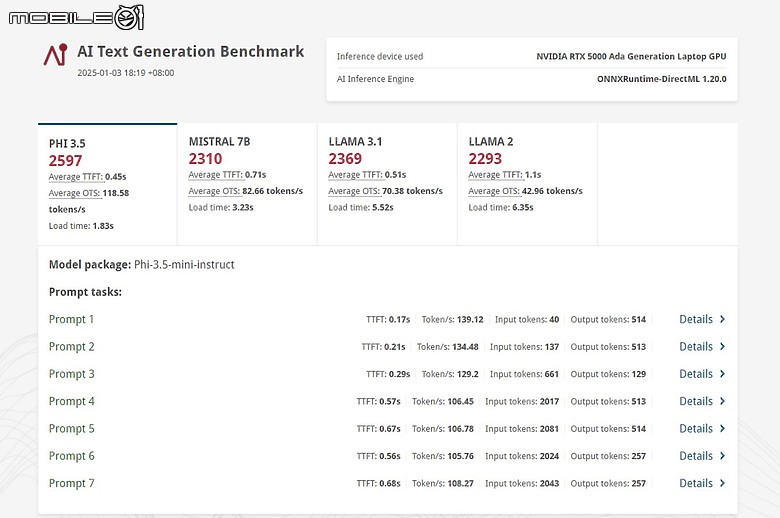Open Details for Prompt 2
Screen dimensions: 780x518
point(702,347)
